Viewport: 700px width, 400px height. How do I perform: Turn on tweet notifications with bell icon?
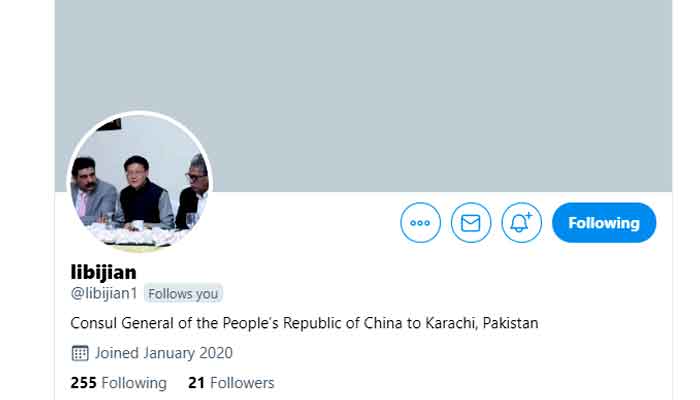point(521,223)
